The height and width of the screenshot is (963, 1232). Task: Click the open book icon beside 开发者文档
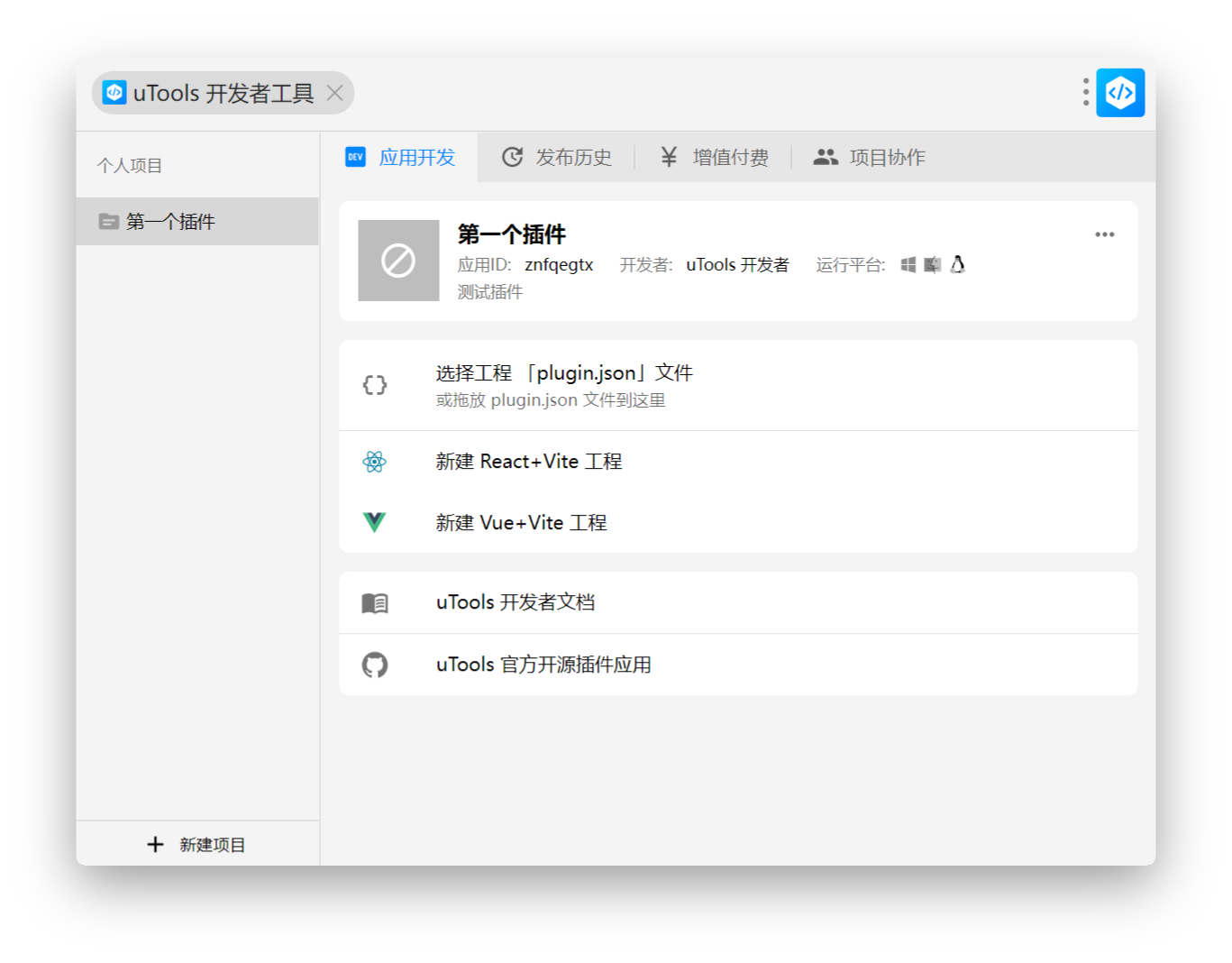coord(375,603)
